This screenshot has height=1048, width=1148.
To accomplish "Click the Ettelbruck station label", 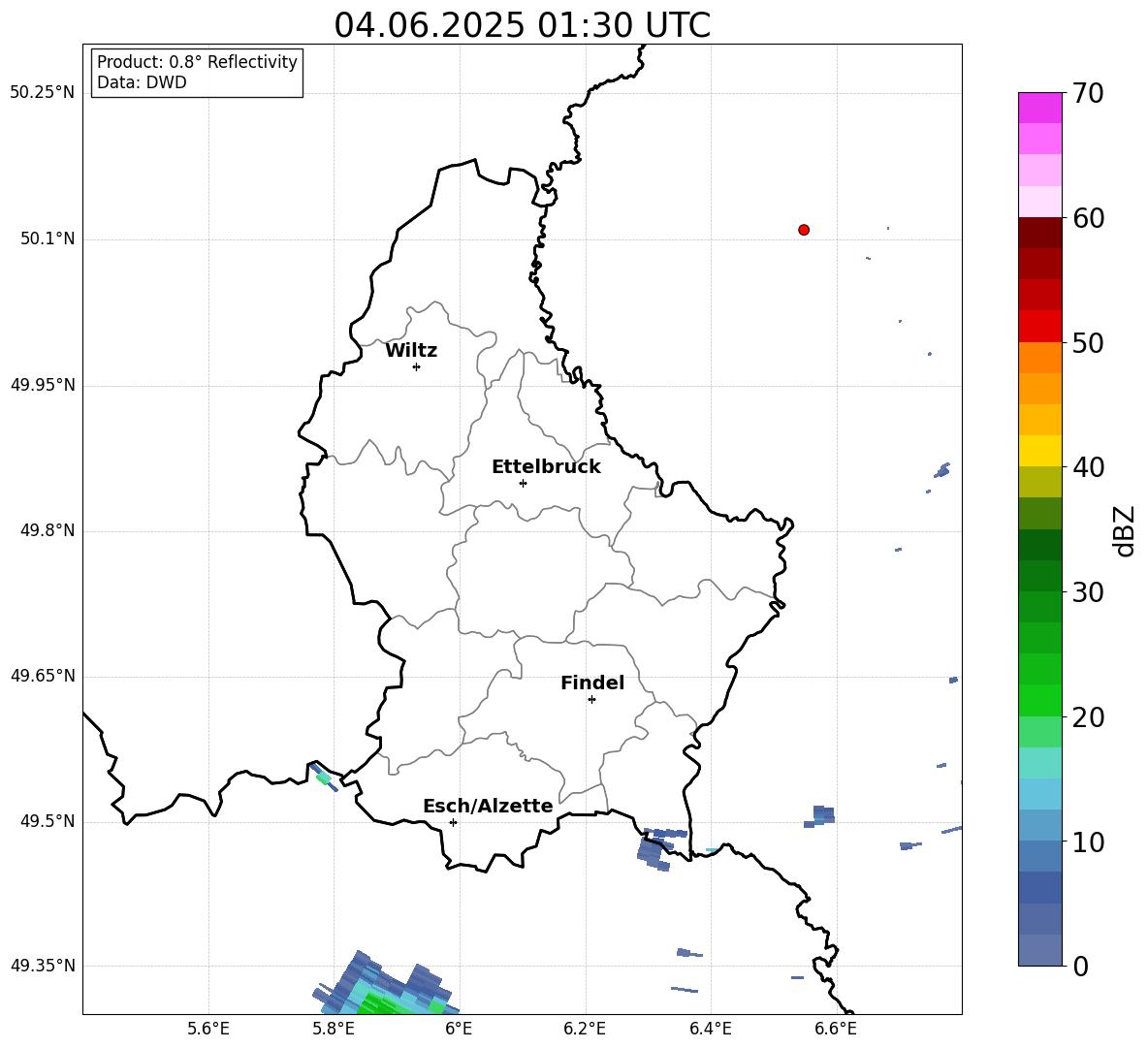I will [x=546, y=467].
